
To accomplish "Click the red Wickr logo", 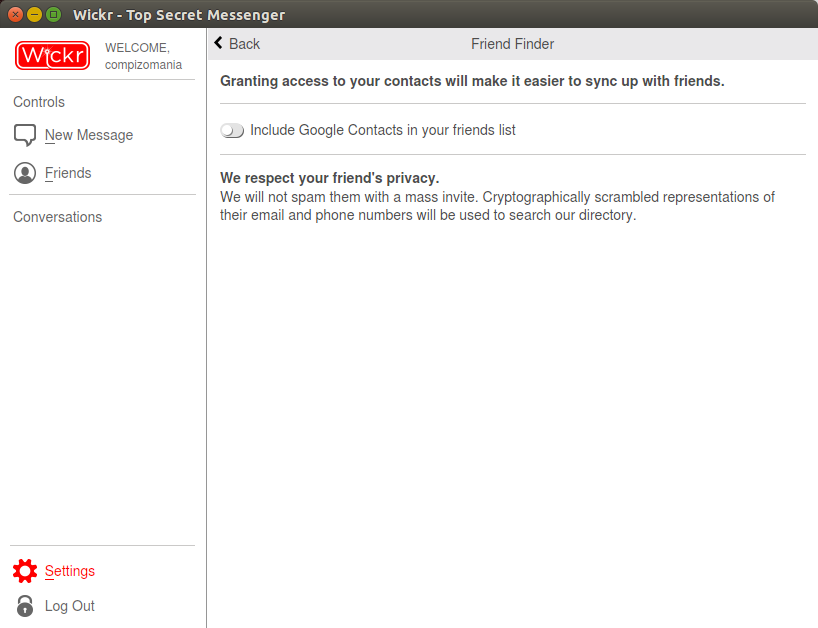I will pos(53,55).
